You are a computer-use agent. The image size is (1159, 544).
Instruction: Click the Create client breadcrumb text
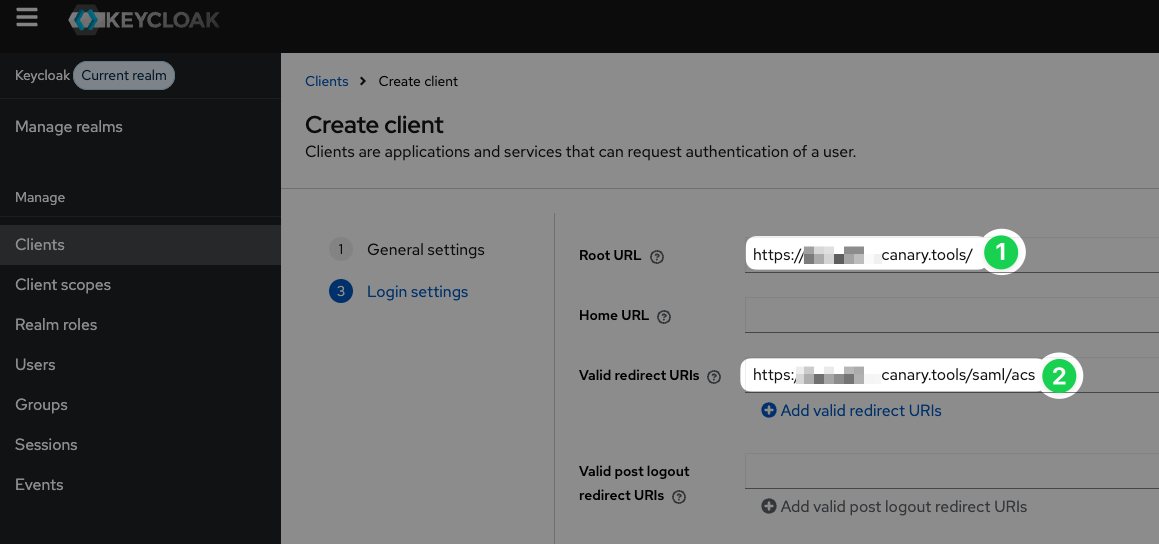pyautogui.click(x=418, y=81)
